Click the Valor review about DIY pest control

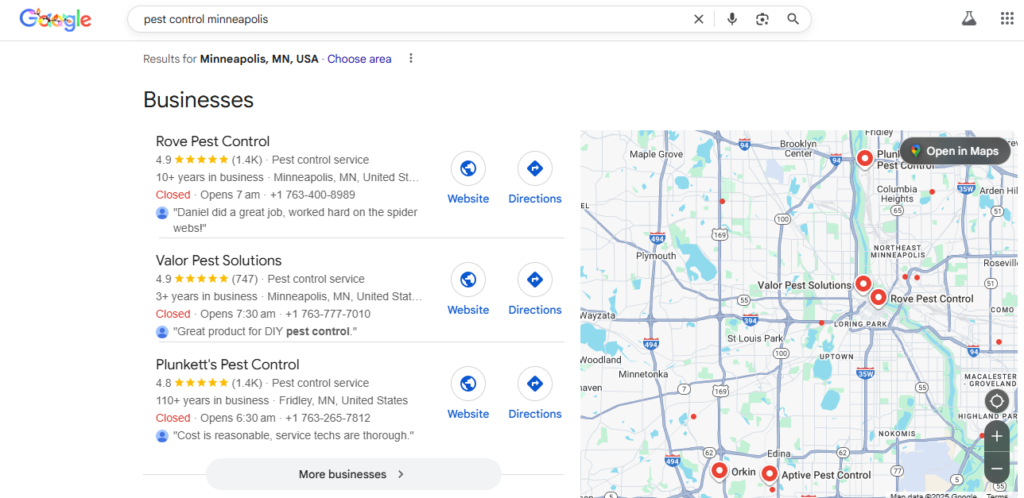click(265, 332)
